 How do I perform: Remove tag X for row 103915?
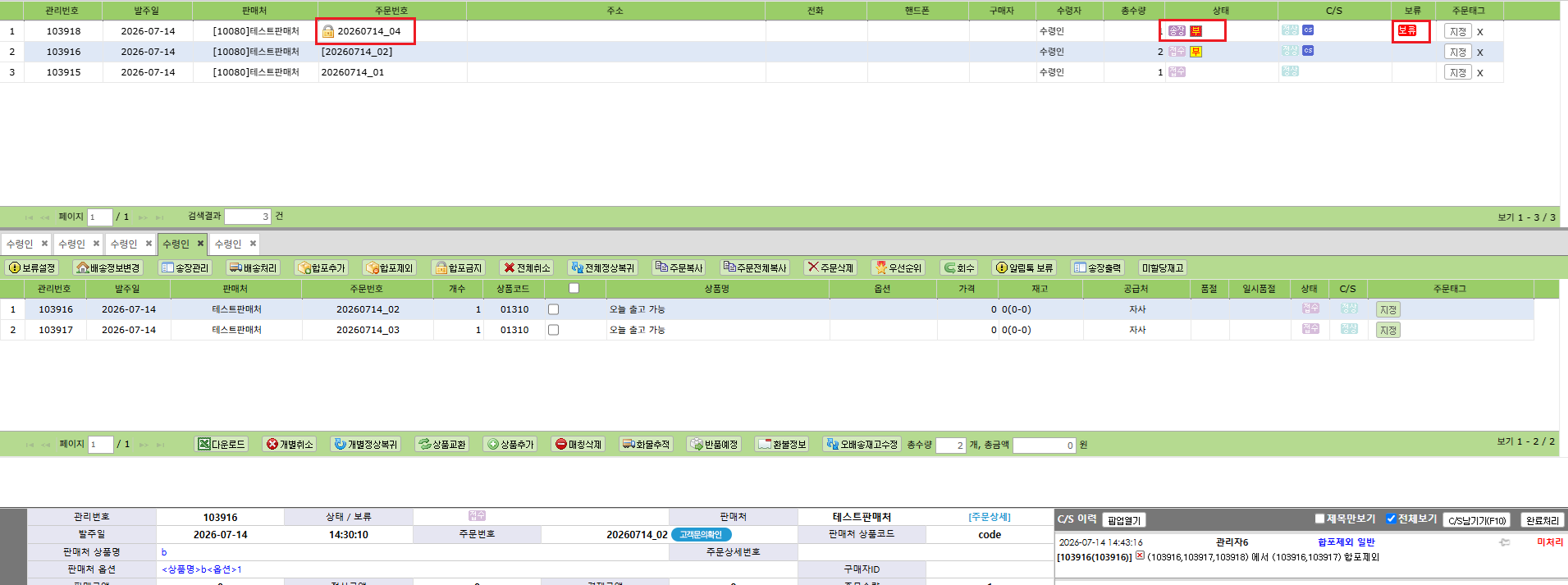coord(1480,73)
